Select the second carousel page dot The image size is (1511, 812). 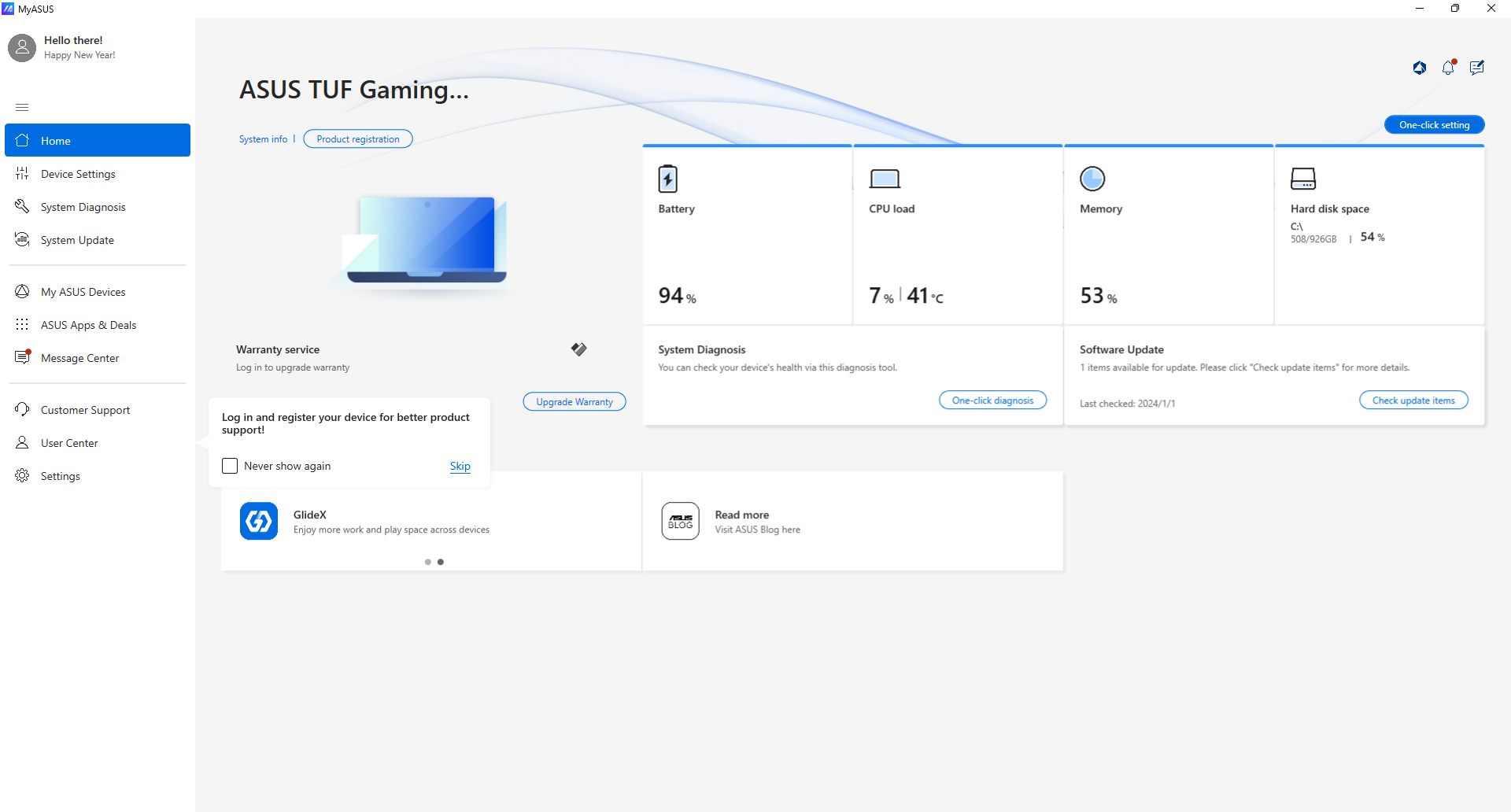point(441,562)
